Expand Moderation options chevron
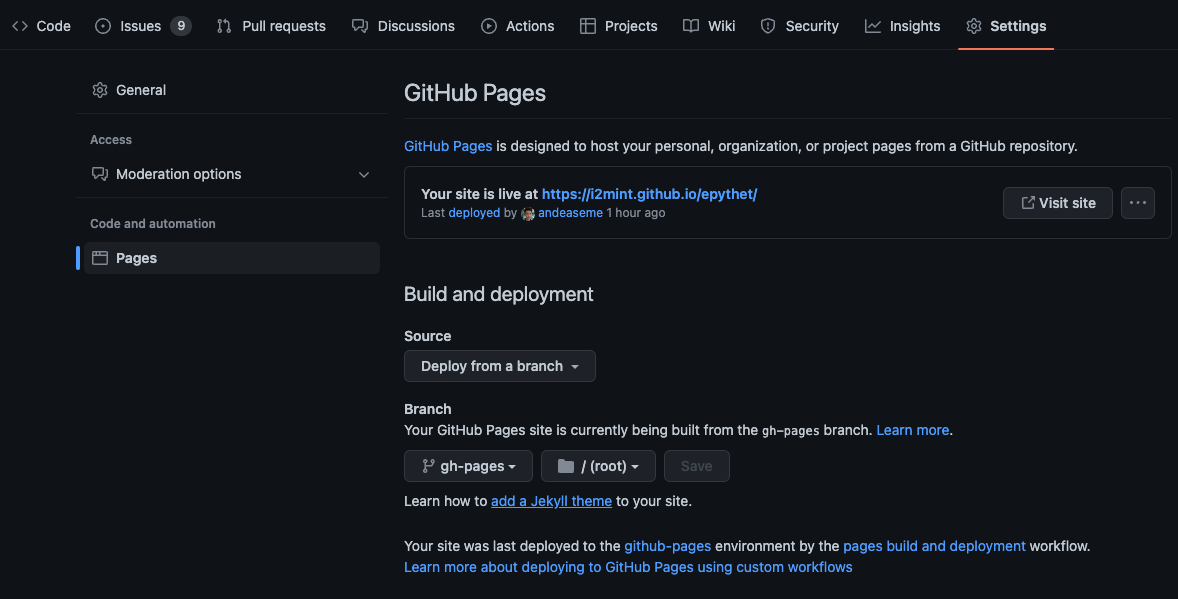 coord(364,174)
